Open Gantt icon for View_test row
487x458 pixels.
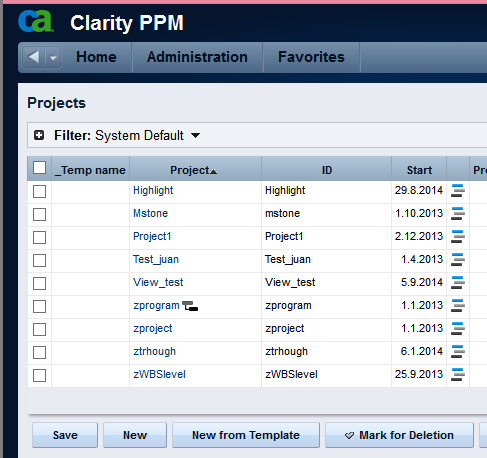click(458, 283)
